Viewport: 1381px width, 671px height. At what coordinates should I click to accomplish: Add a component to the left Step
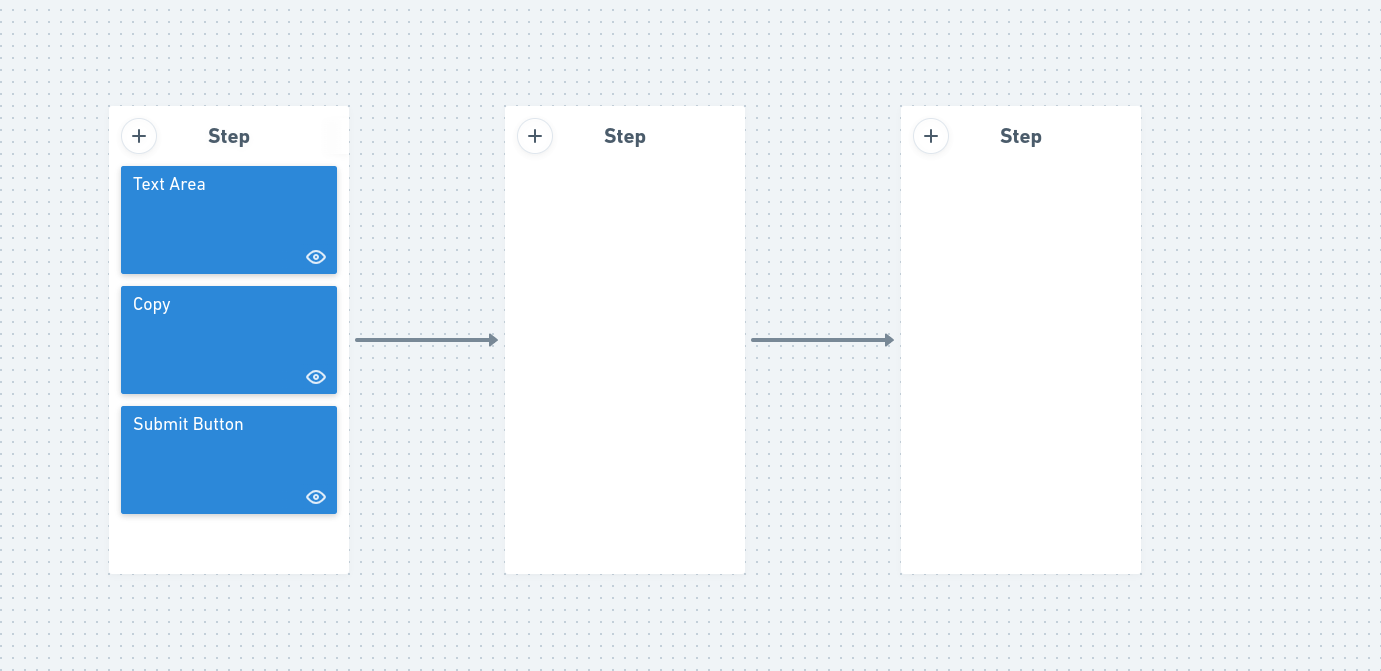(x=139, y=136)
